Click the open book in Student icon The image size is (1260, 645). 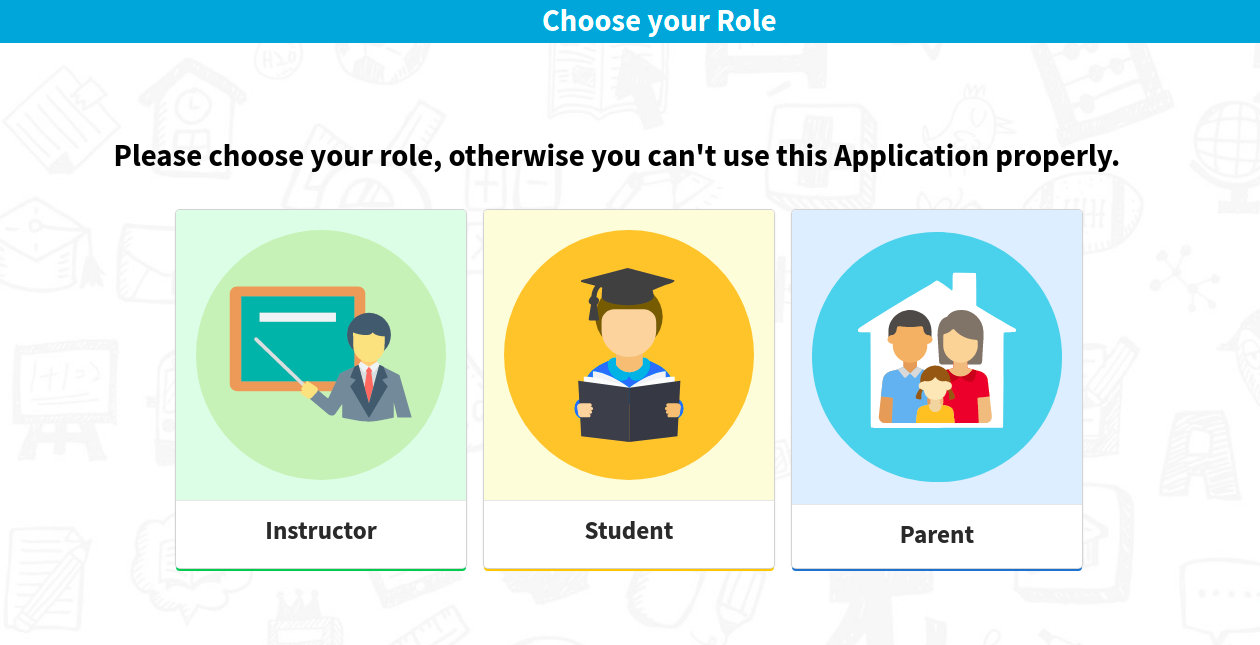tap(629, 407)
